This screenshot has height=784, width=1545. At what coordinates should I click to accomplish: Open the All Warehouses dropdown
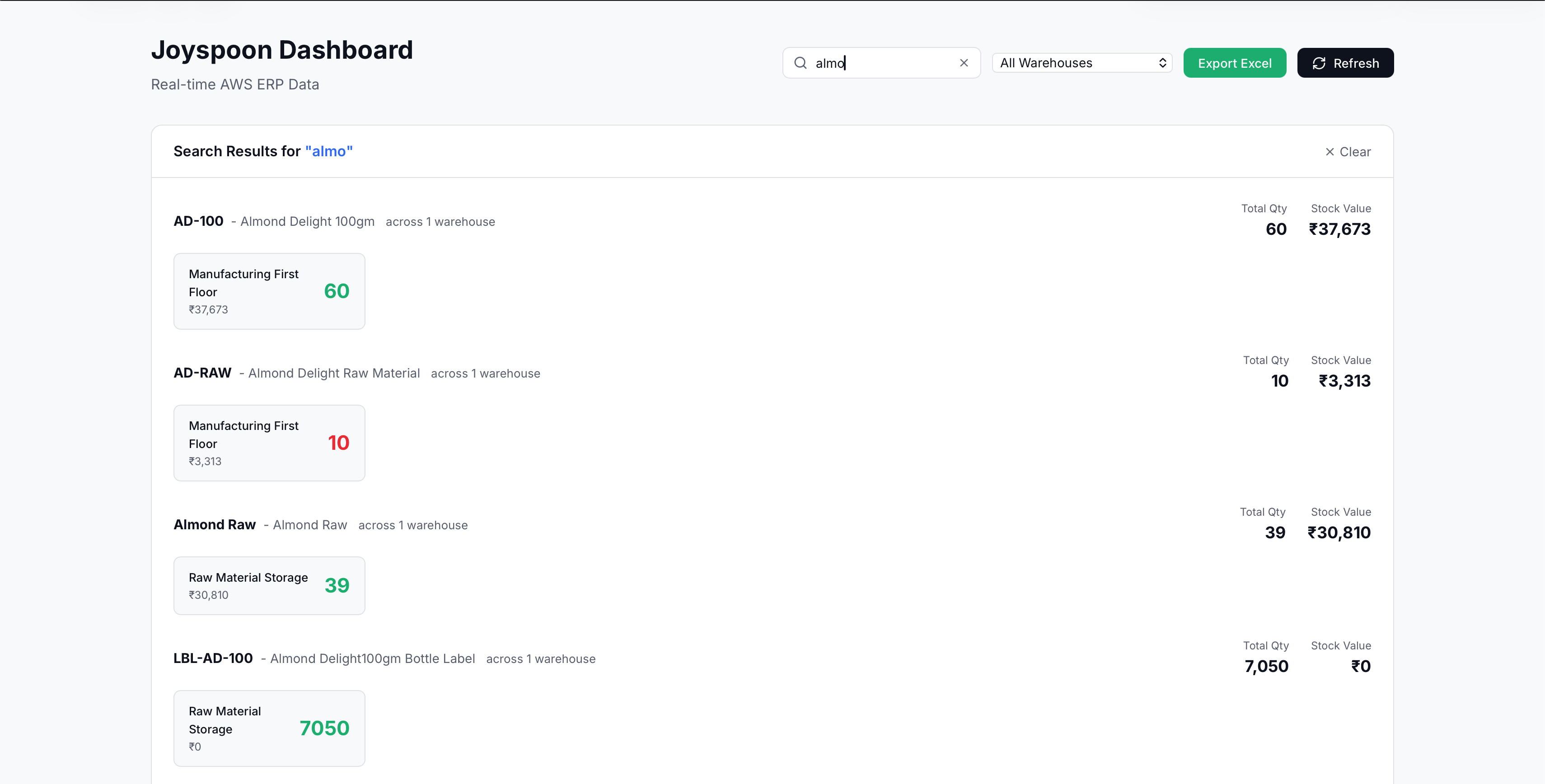(1082, 63)
